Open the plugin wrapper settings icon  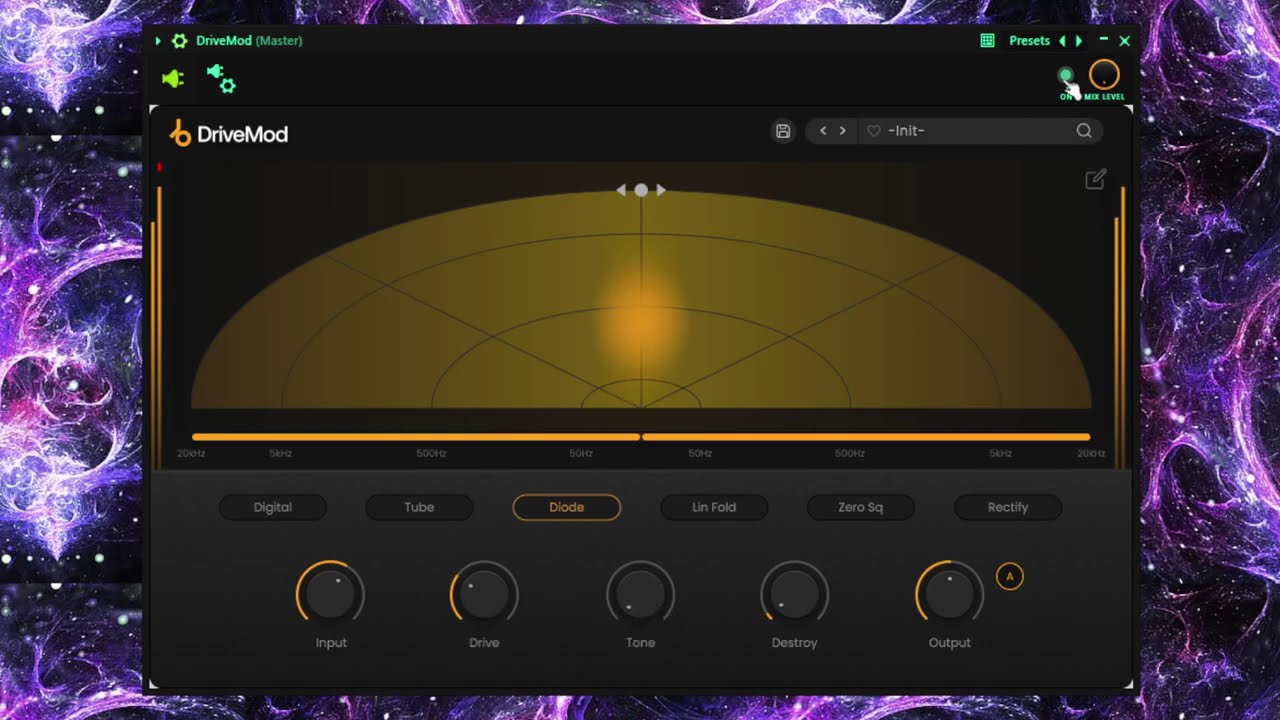coord(221,79)
